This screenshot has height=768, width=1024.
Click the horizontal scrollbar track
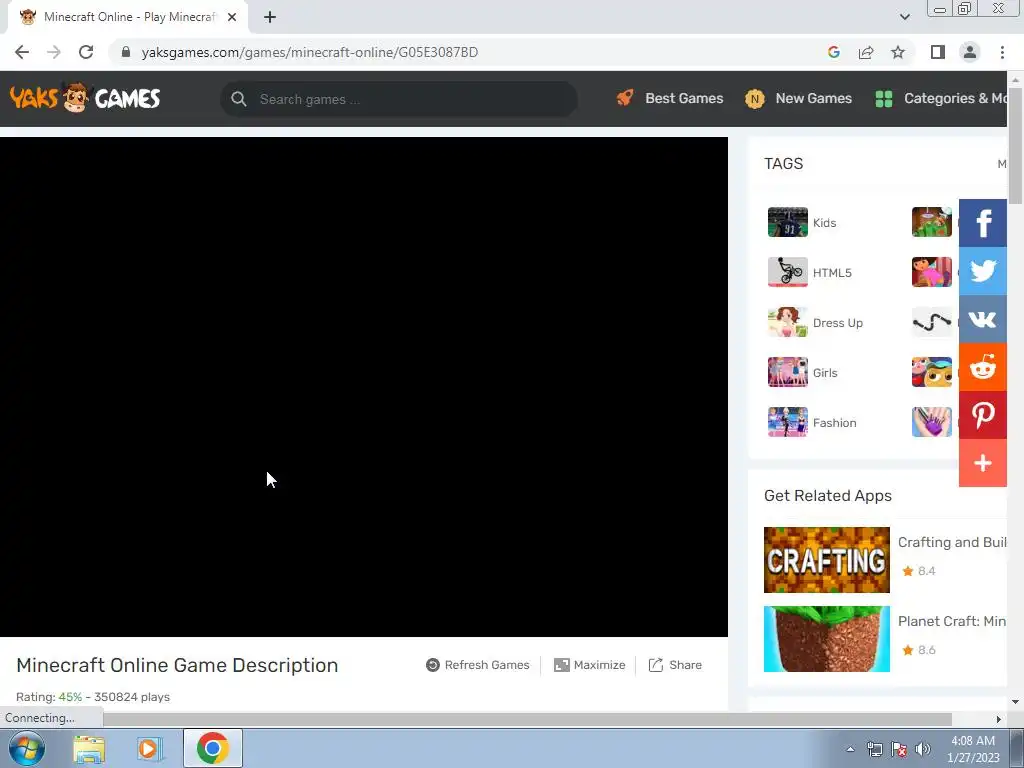[x=528, y=719]
